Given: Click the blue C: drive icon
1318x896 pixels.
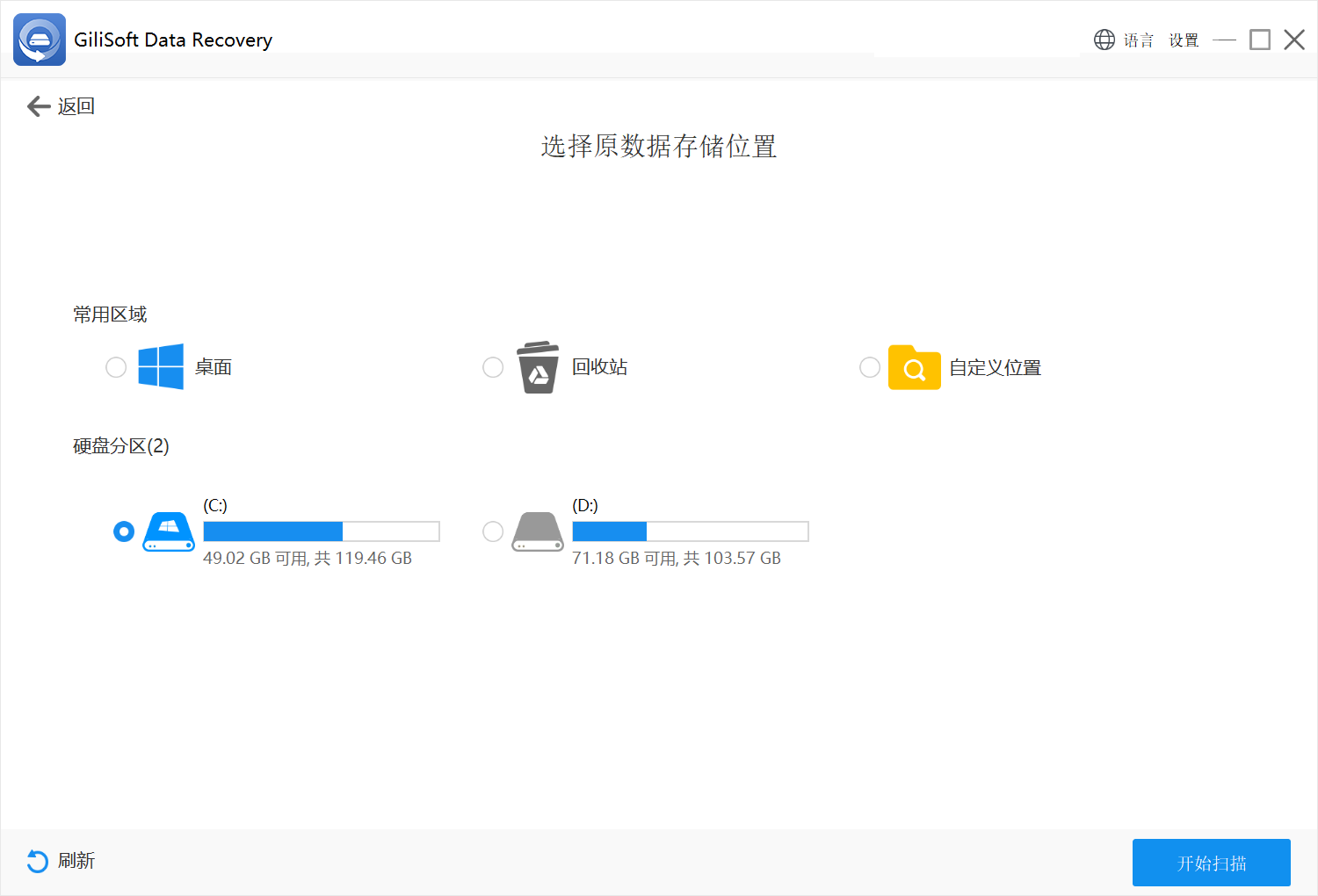Looking at the screenshot, I should 169,531.
